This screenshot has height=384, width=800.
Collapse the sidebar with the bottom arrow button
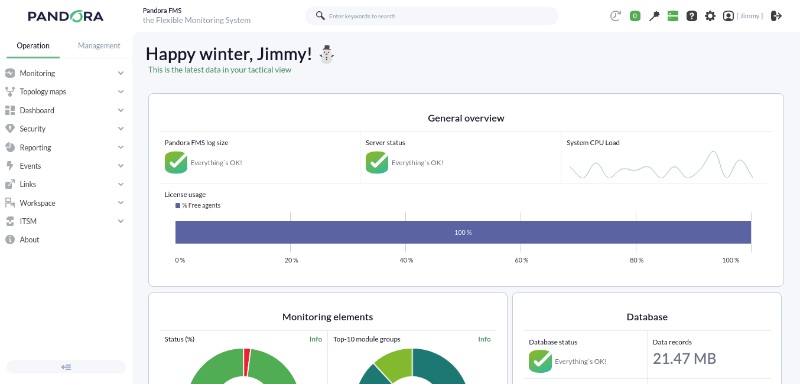click(x=66, y=367)
